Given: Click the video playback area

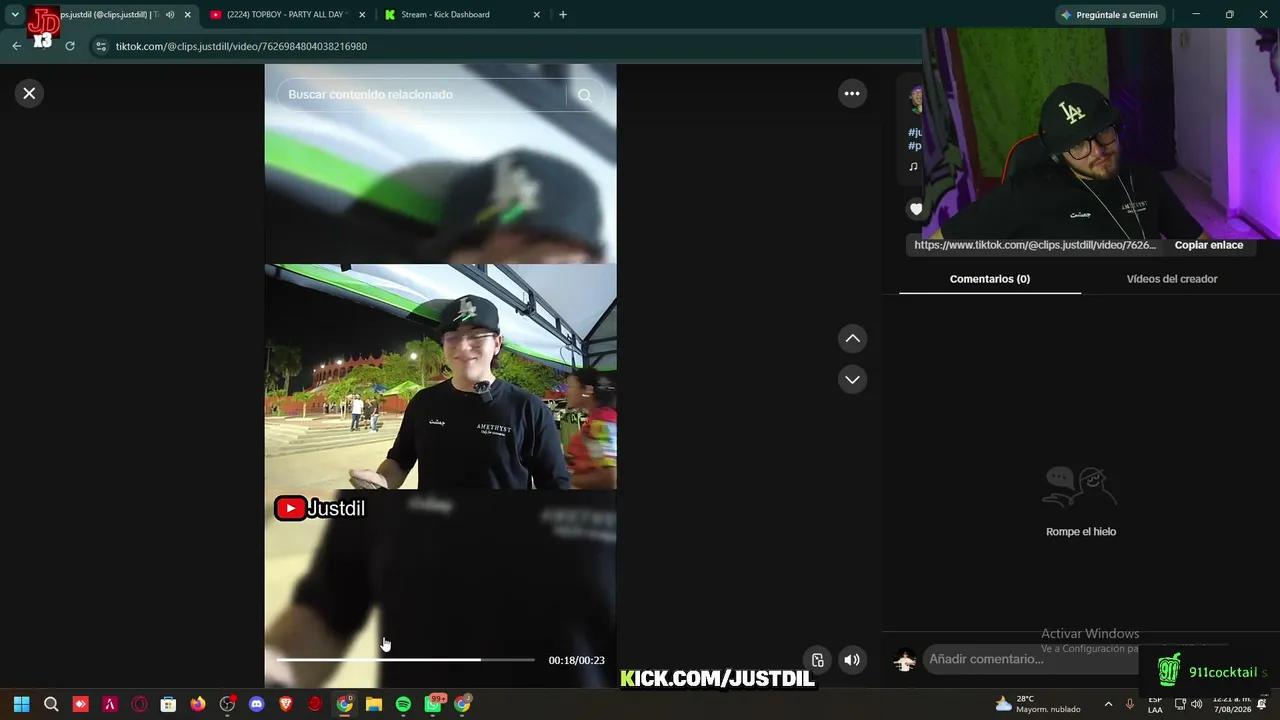Looking at the screenshot, I should [x=440, y=376].
